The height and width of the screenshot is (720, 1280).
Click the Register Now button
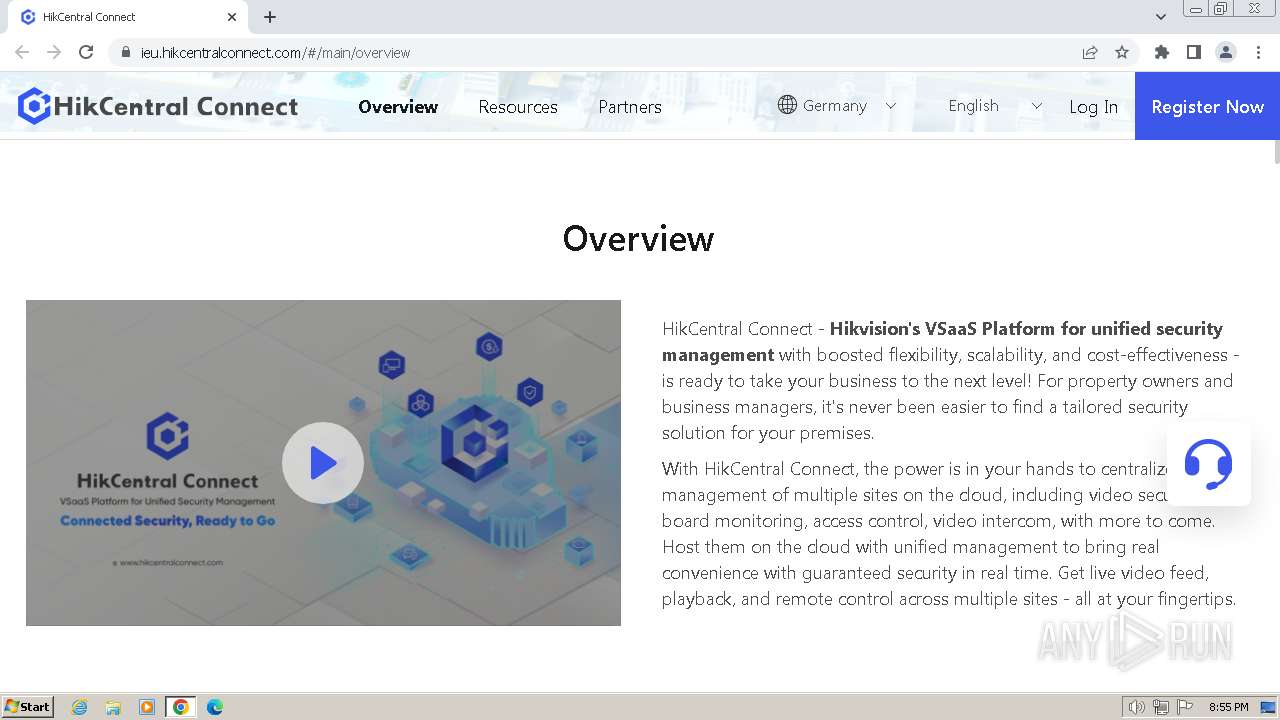1207,106
